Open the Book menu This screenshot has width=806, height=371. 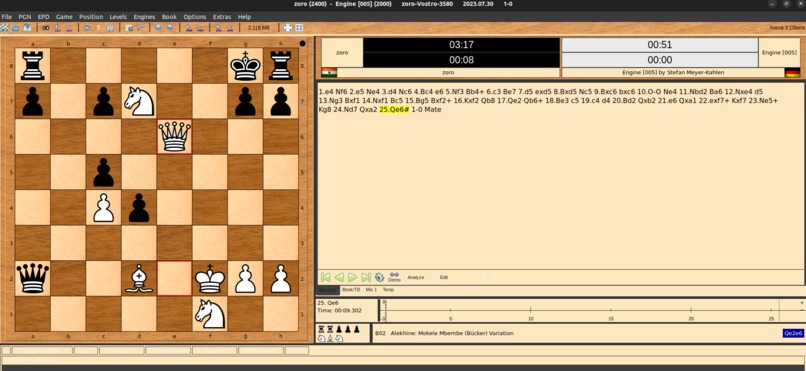coord(169,17)
